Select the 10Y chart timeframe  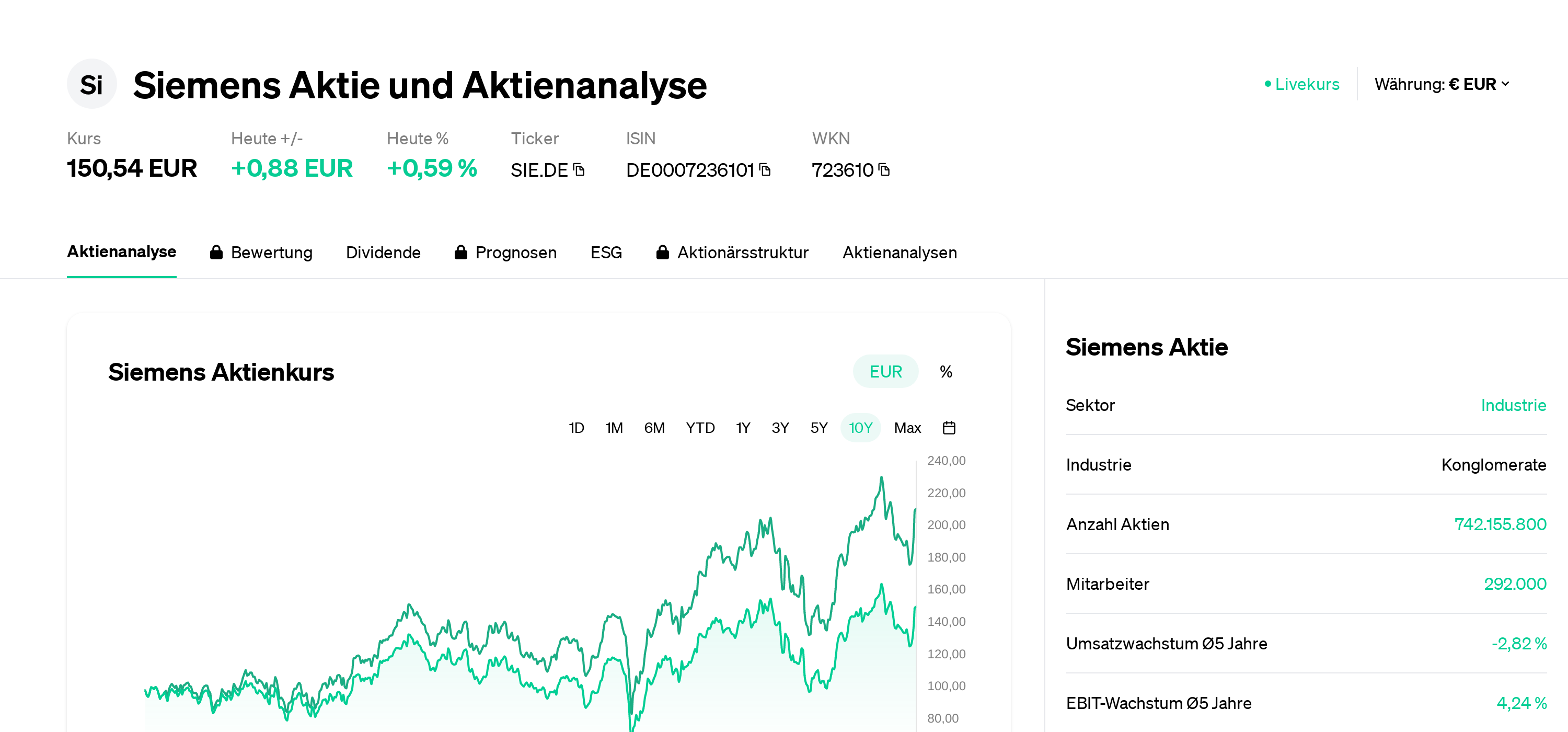point(860,428)
